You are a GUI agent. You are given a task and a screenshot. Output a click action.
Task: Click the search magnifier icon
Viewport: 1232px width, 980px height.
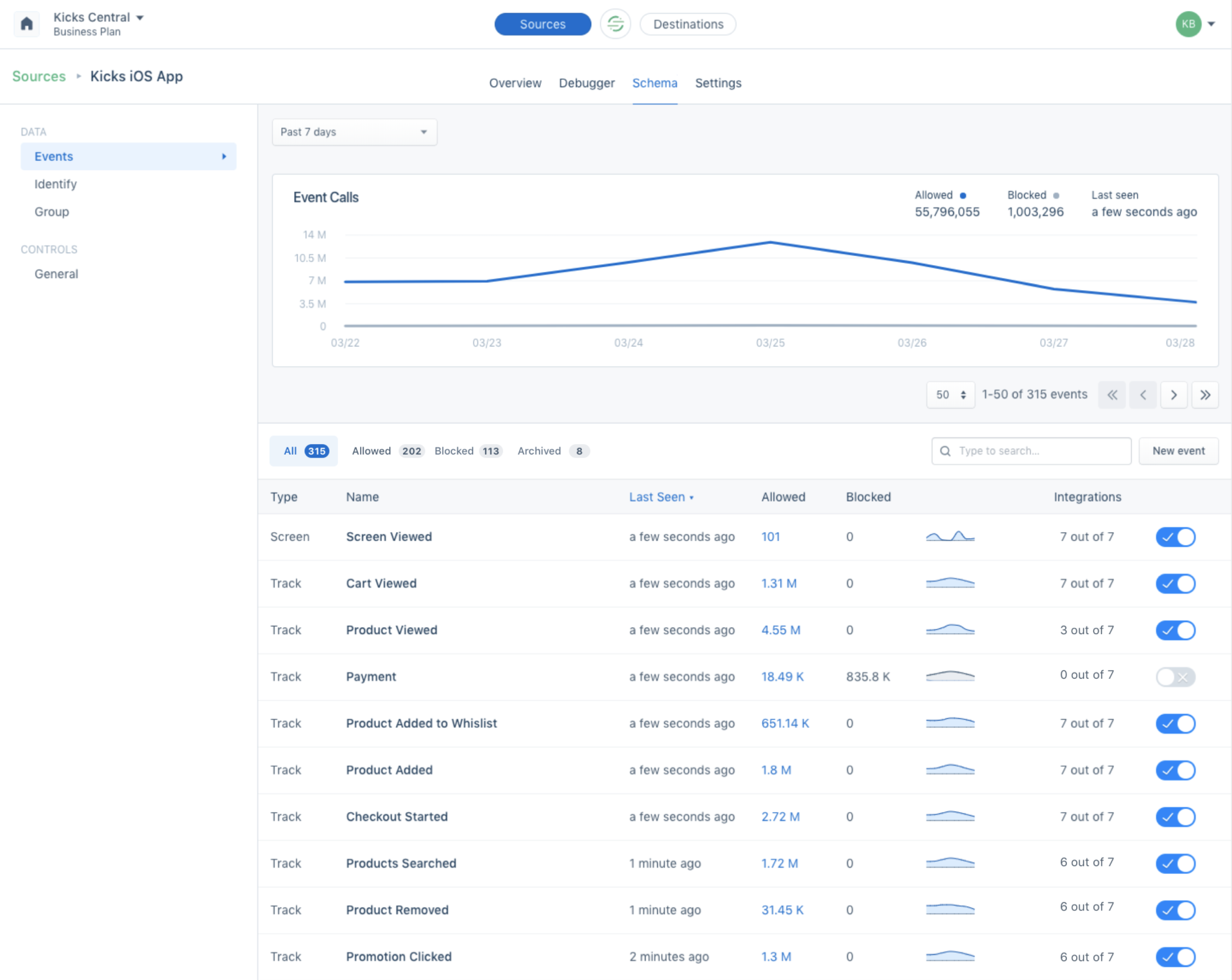(945, 451)
